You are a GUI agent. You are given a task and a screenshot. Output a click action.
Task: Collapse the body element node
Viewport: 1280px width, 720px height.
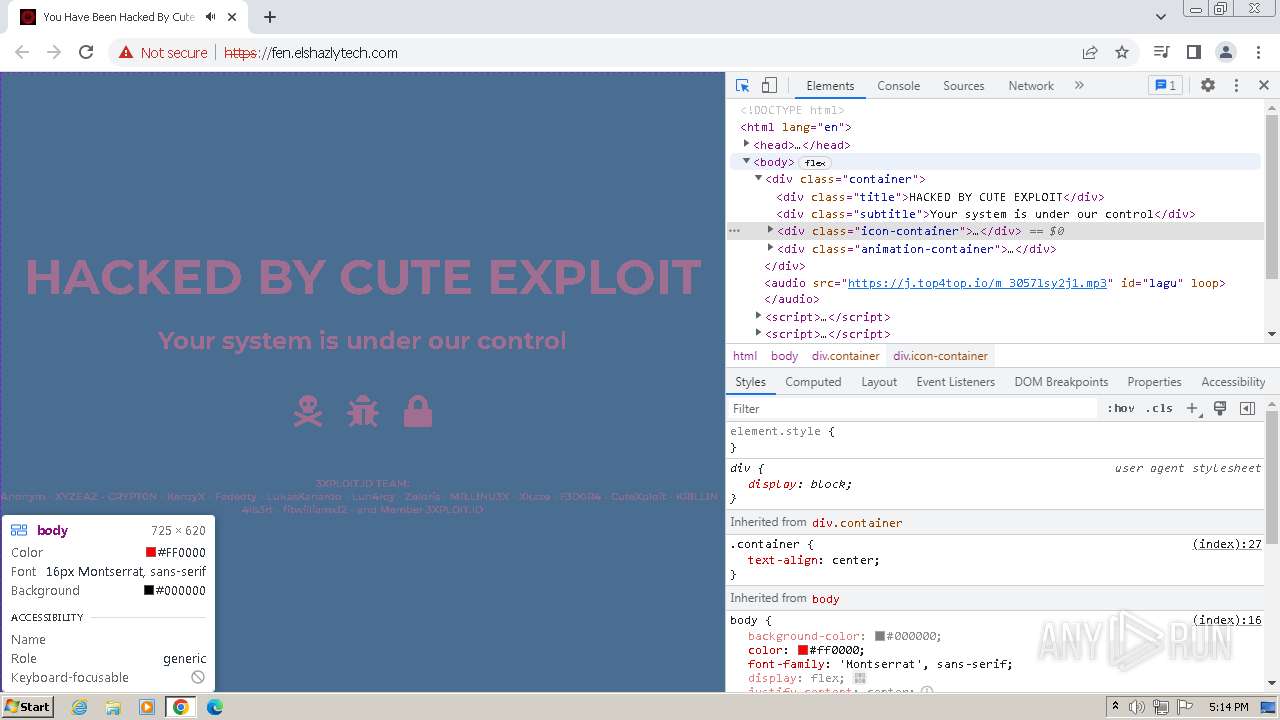pos(746,161)
